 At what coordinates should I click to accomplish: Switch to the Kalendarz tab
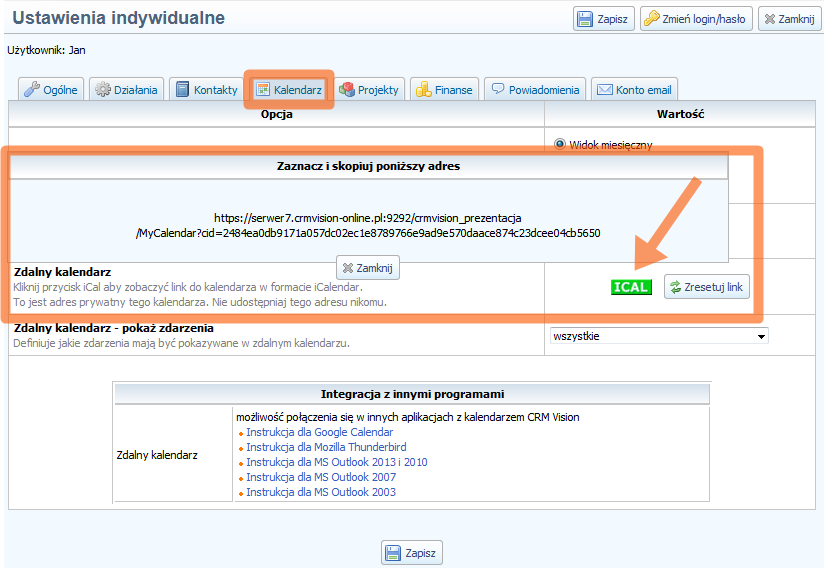click(x=289, y=90)
